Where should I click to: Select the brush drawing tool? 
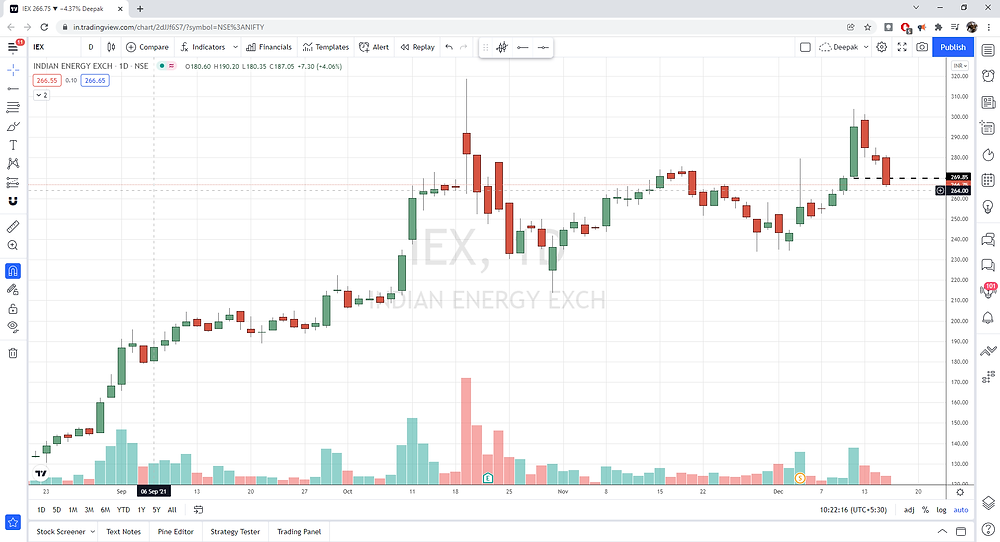click(13, 126)
